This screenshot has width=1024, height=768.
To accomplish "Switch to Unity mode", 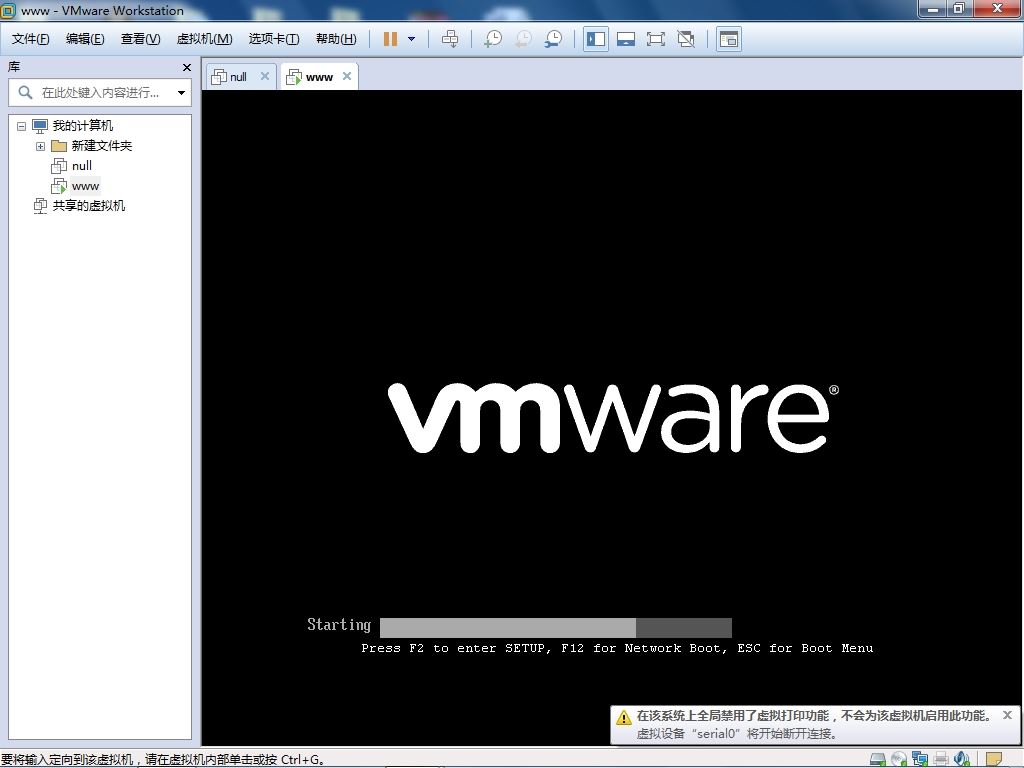I will tap(686, 39).
